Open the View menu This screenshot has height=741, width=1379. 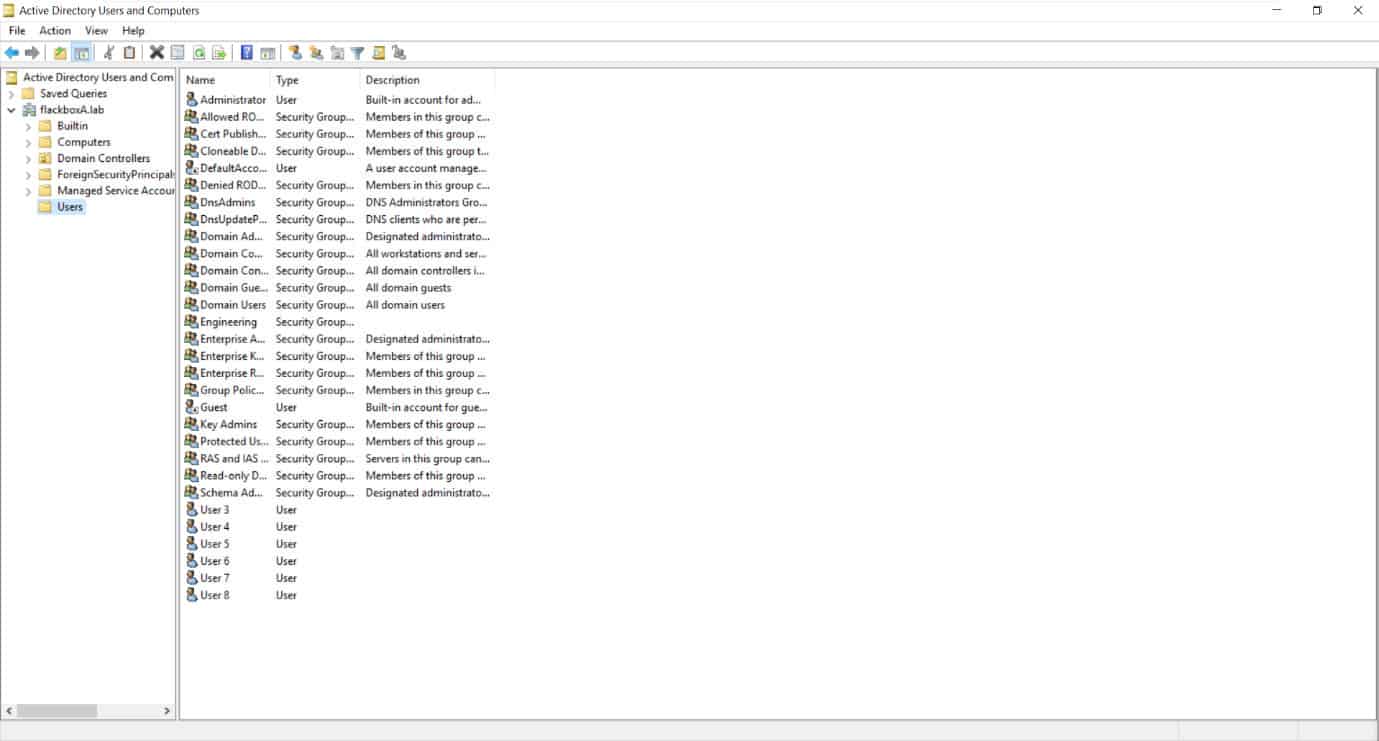(x=96, y=31)
